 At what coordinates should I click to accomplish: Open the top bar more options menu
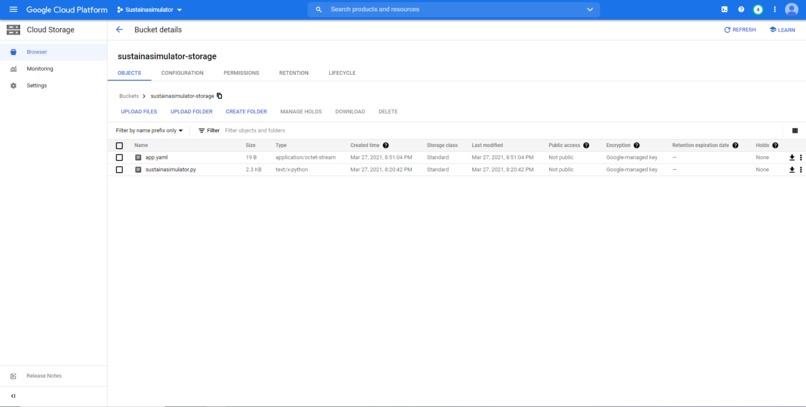coord(775,9)
